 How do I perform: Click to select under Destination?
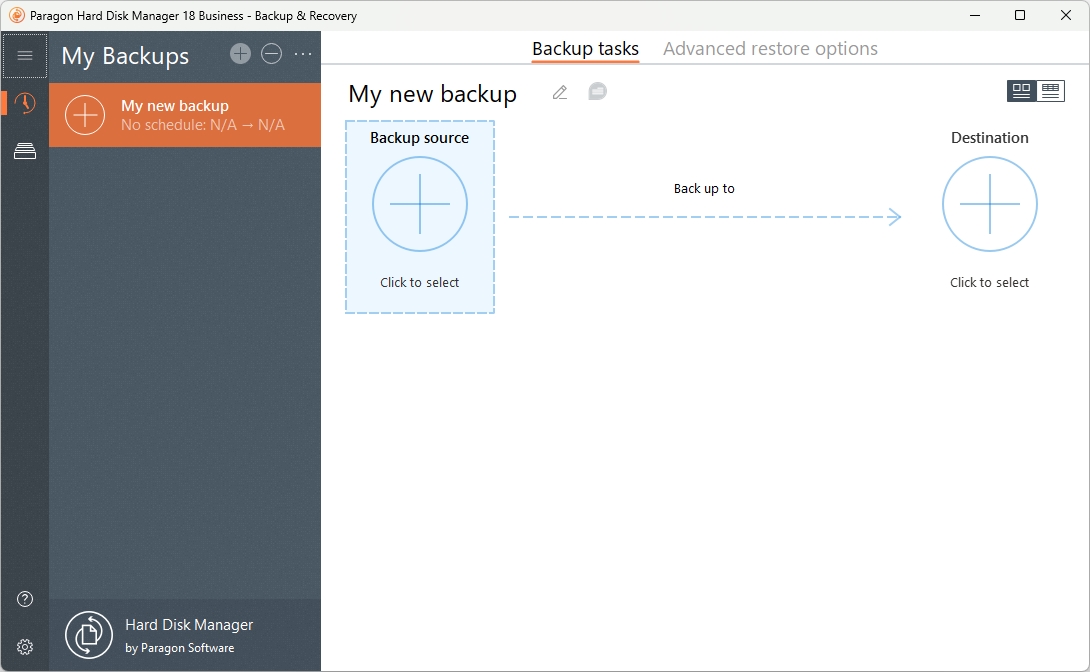point(990,283)
